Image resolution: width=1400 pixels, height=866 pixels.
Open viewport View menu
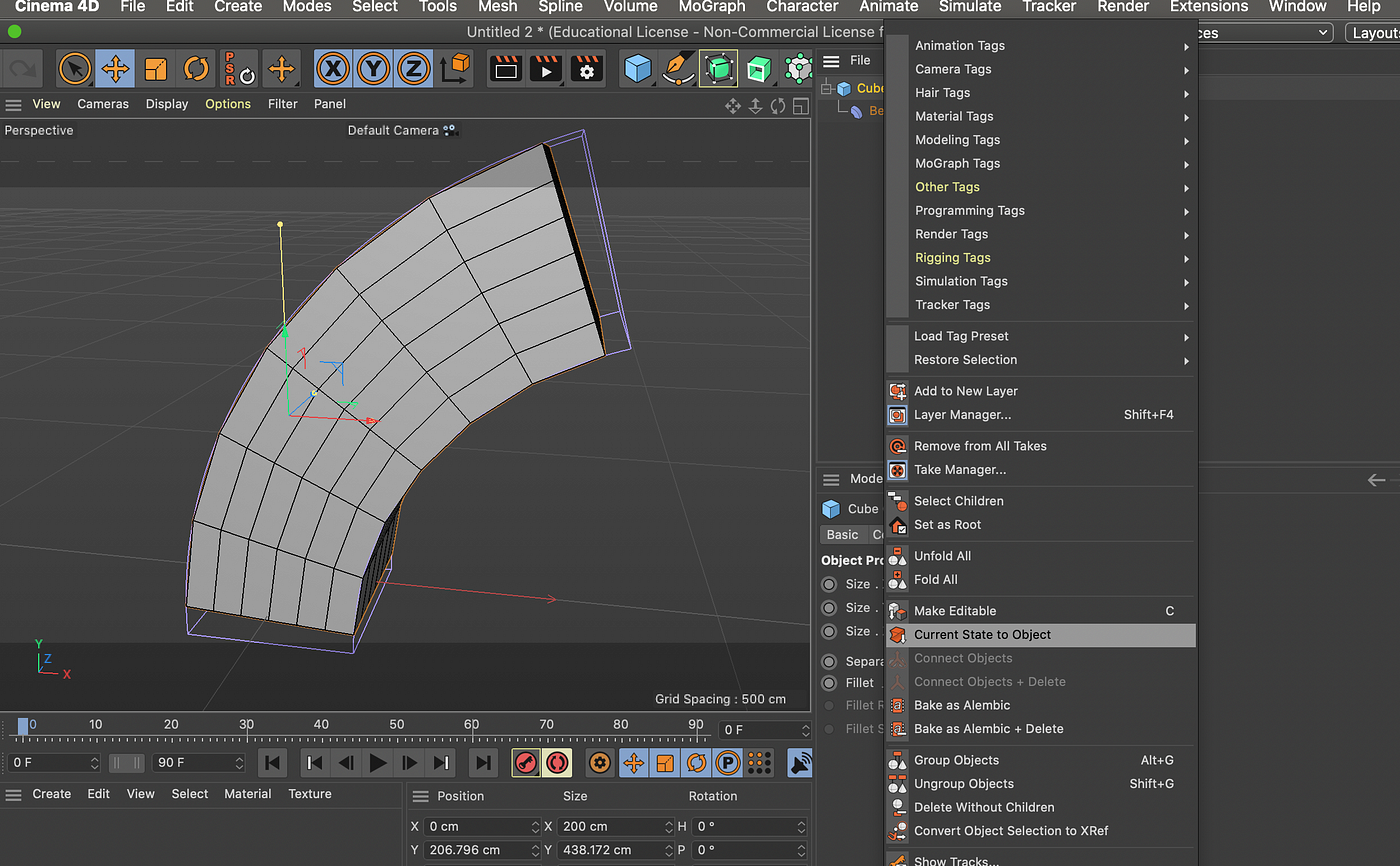46,104
